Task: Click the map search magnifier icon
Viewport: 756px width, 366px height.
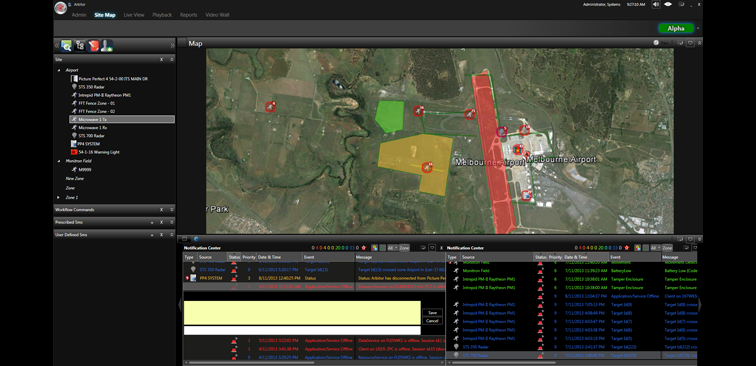Action: [66, 46]
